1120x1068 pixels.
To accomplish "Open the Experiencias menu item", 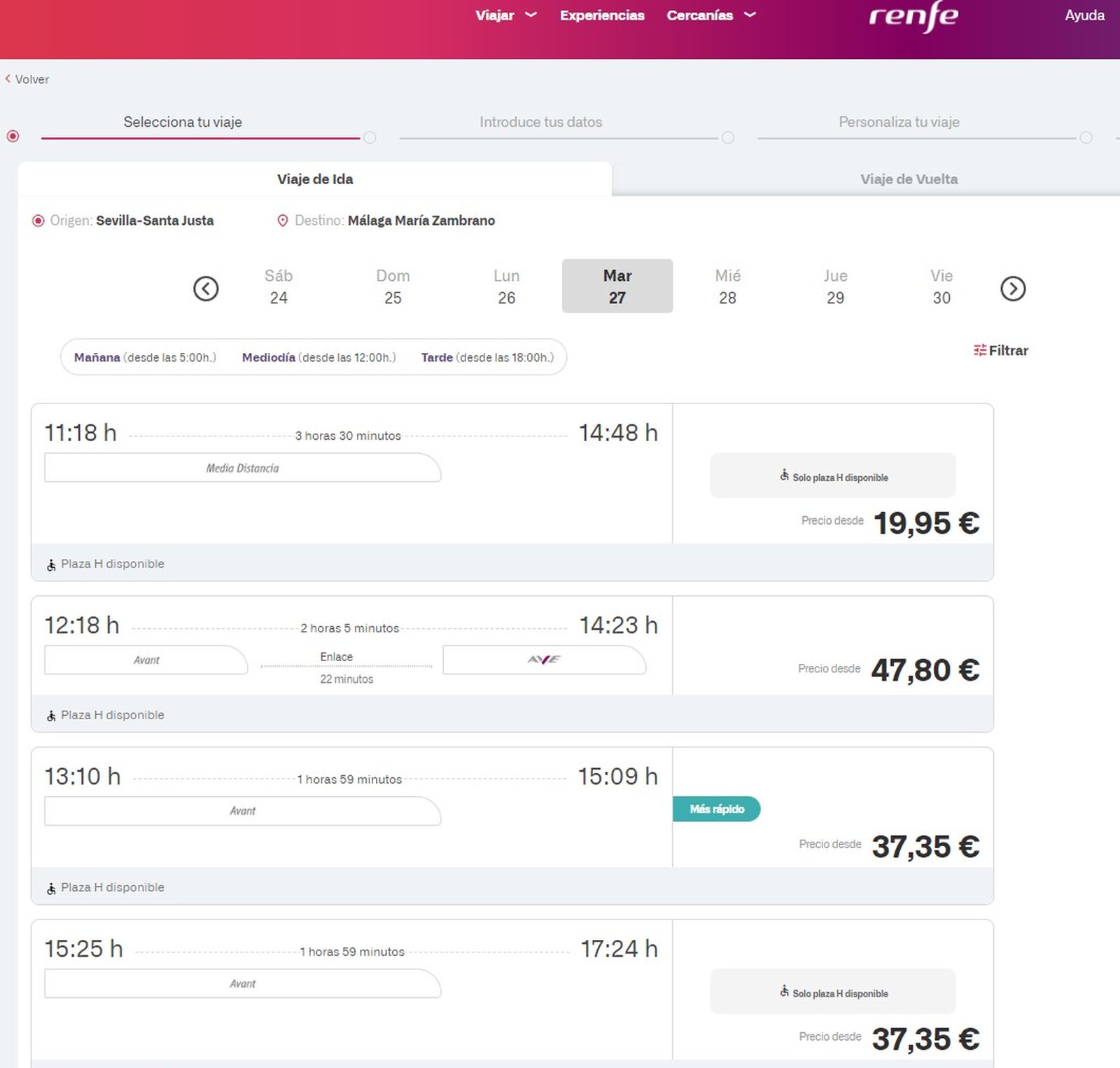I will pos(602,15).
